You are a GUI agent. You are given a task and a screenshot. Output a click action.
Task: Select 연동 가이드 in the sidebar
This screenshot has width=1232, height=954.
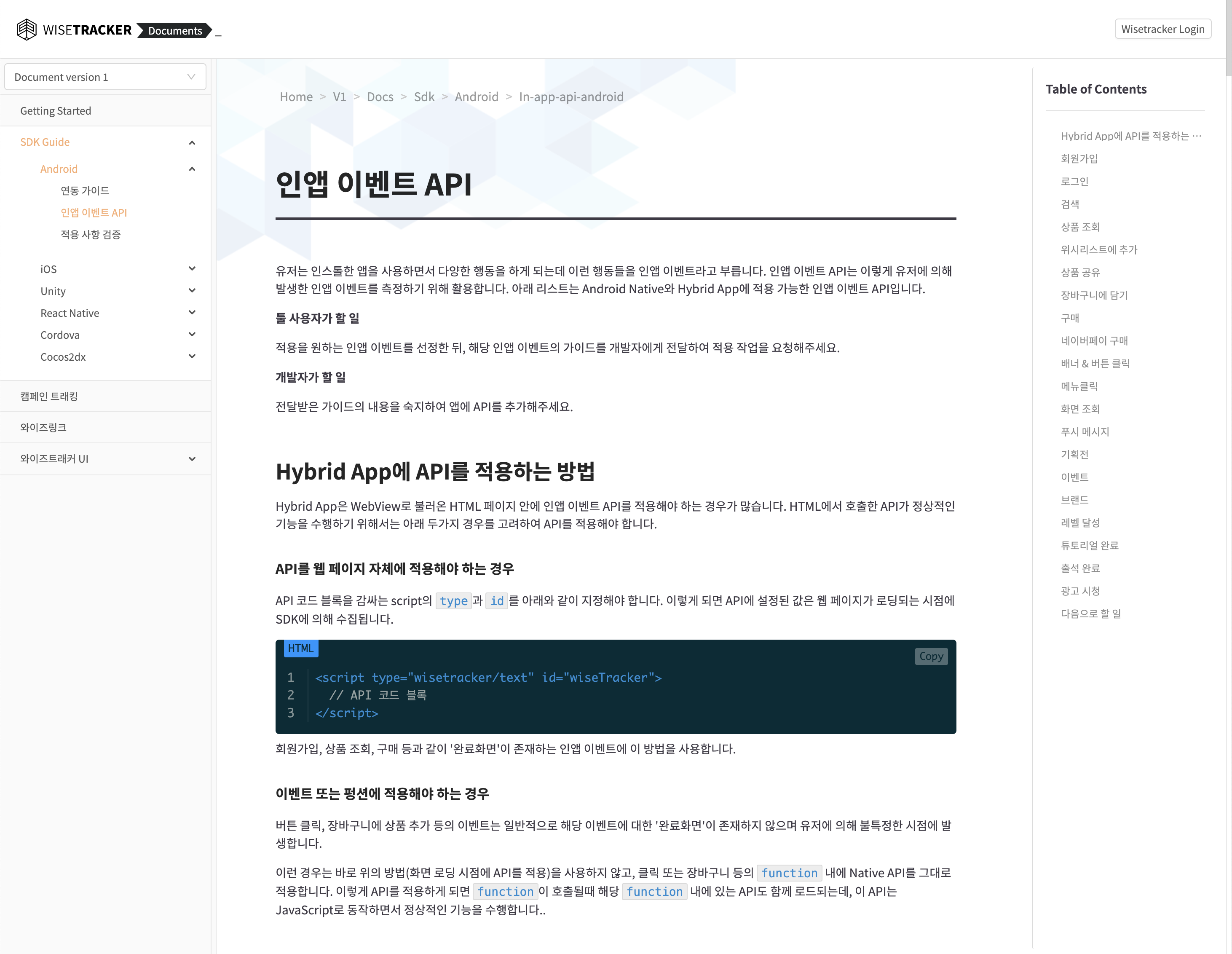85,191
